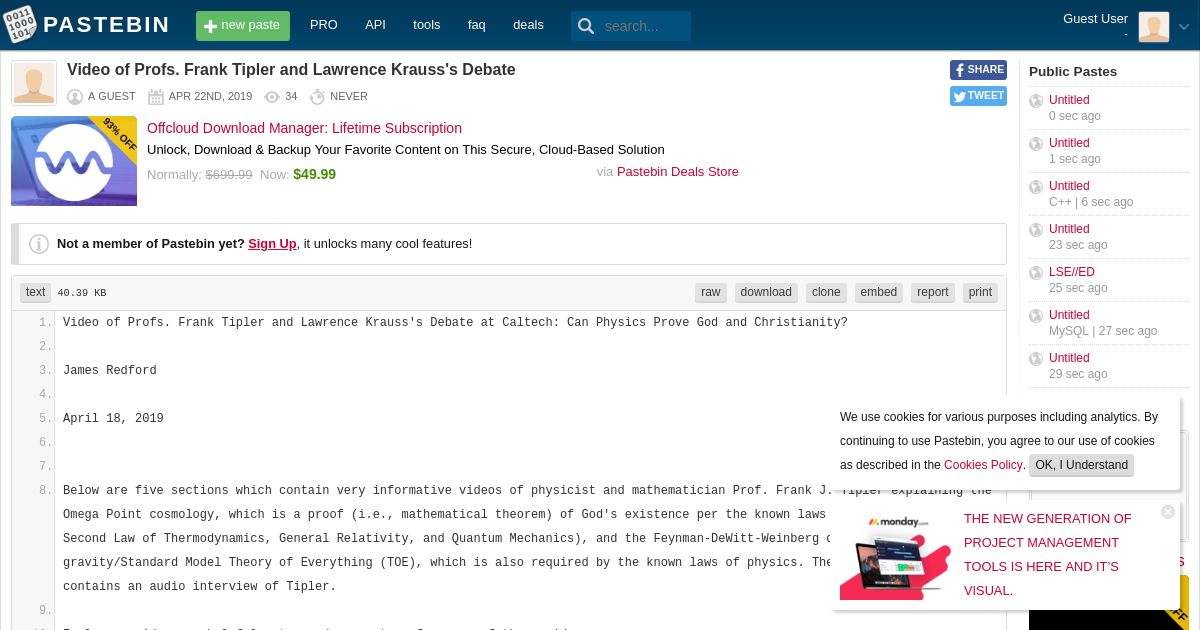This screenshot has width=1200, height=630.
Task: Click the 40.39 KB file size text
Action: [82, 293]
